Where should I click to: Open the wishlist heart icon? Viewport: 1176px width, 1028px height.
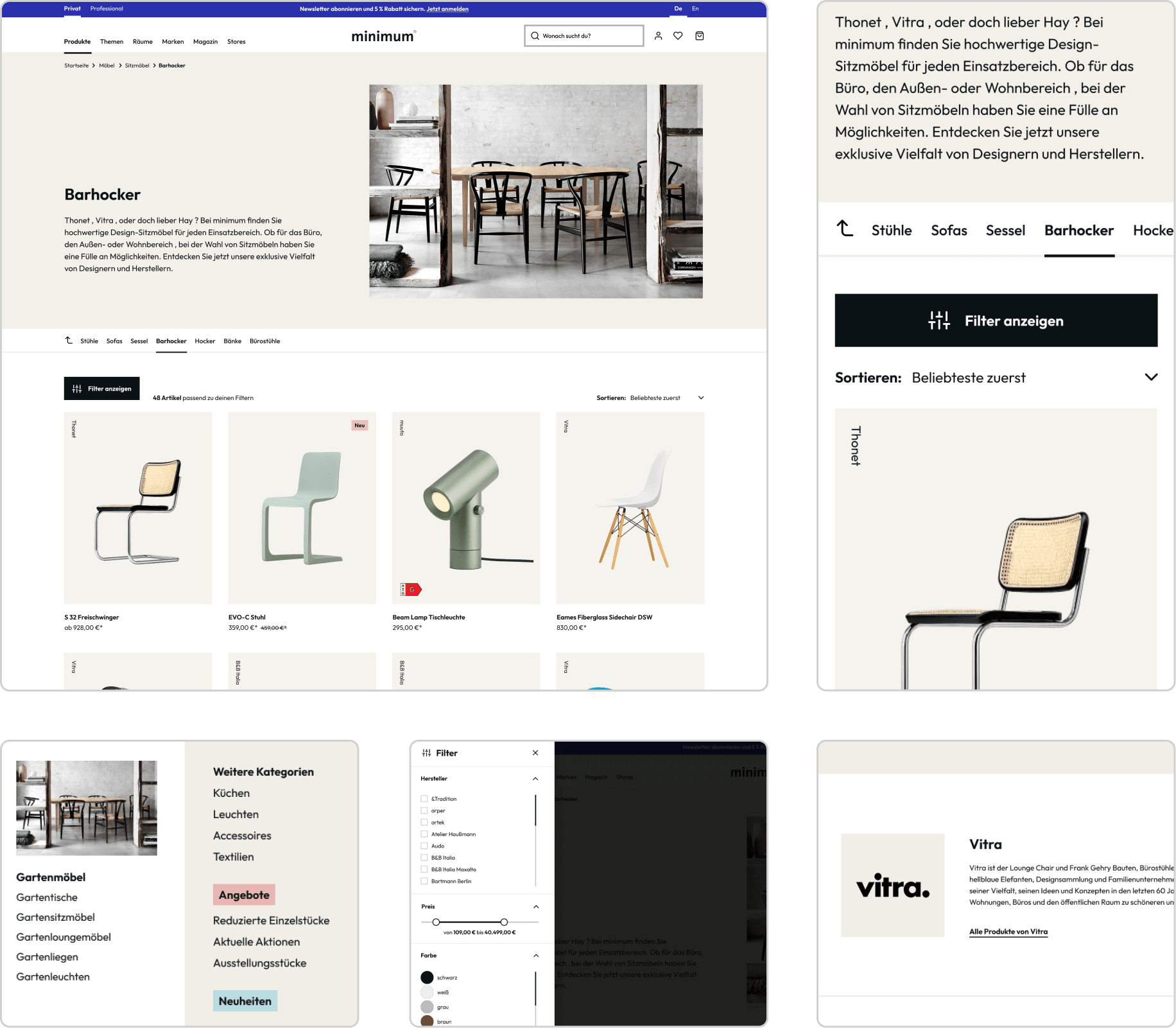[678, 36]
